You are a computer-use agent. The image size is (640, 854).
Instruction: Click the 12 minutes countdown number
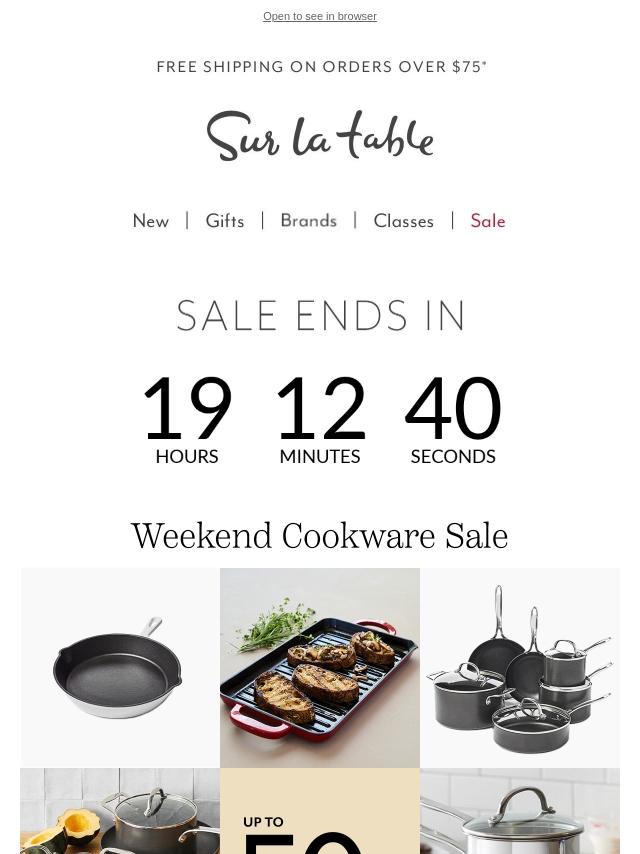point(320,407)
